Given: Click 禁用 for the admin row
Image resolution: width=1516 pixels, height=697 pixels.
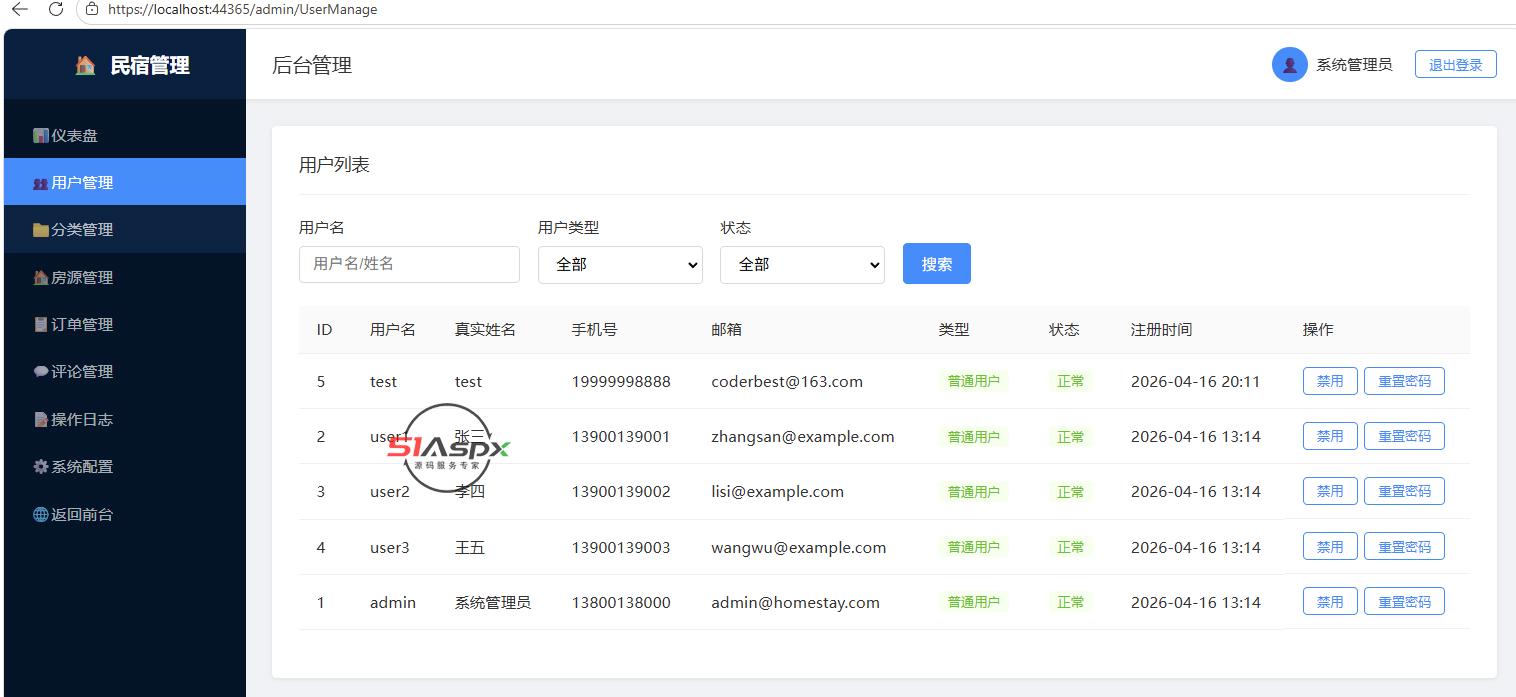Looking at the screenshot, I should coord(1330,602).
